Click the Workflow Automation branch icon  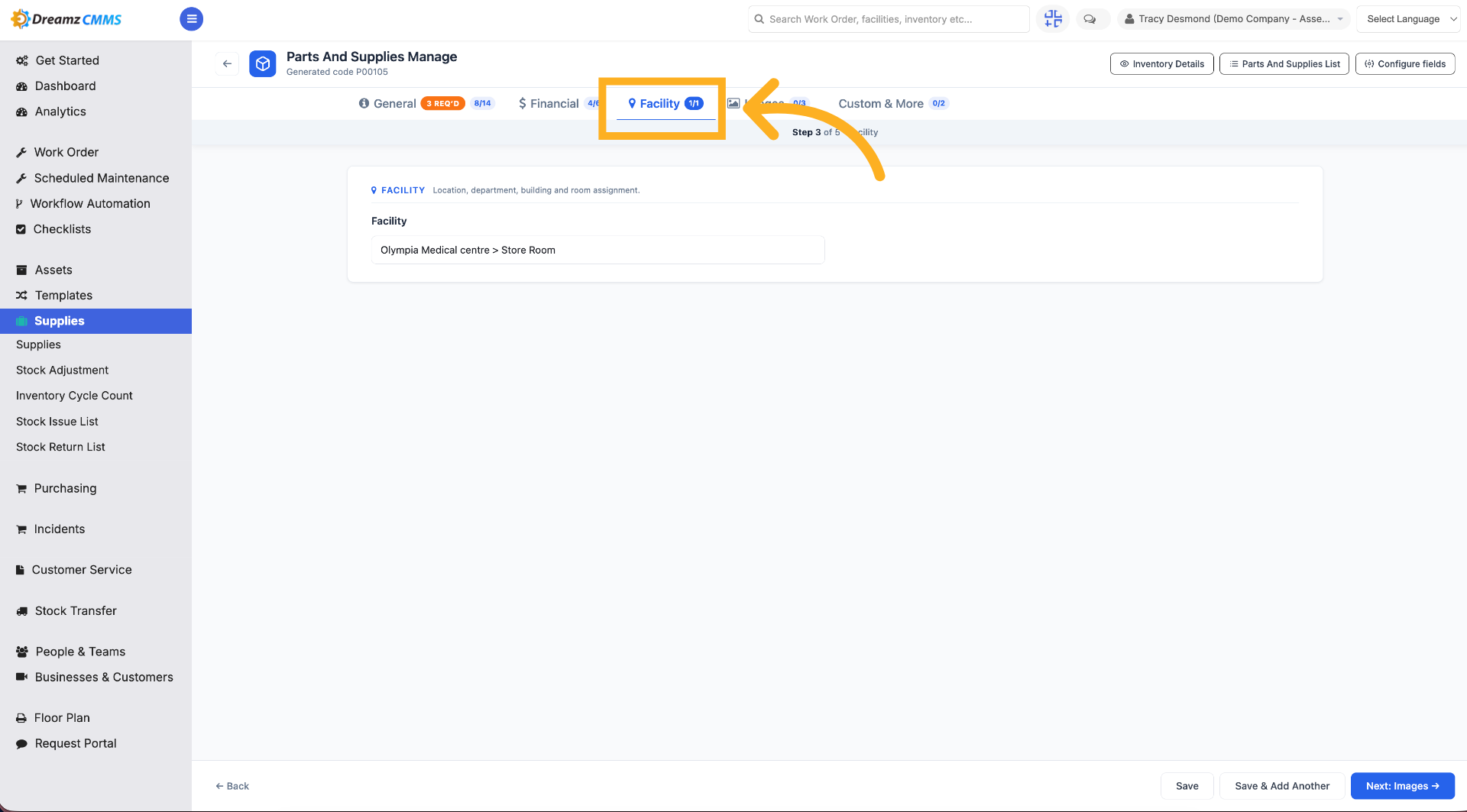point(20,203)
